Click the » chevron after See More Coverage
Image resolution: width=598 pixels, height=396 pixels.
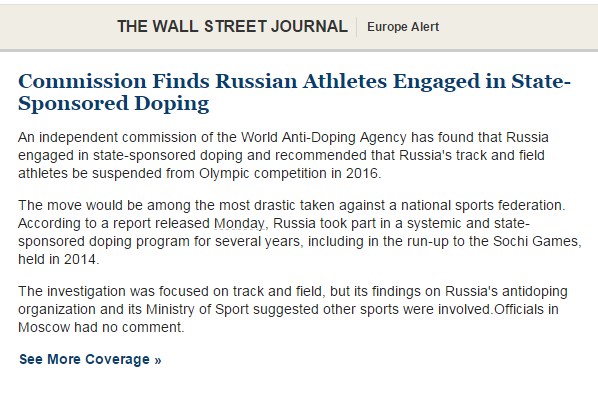[x=158, y=360]
